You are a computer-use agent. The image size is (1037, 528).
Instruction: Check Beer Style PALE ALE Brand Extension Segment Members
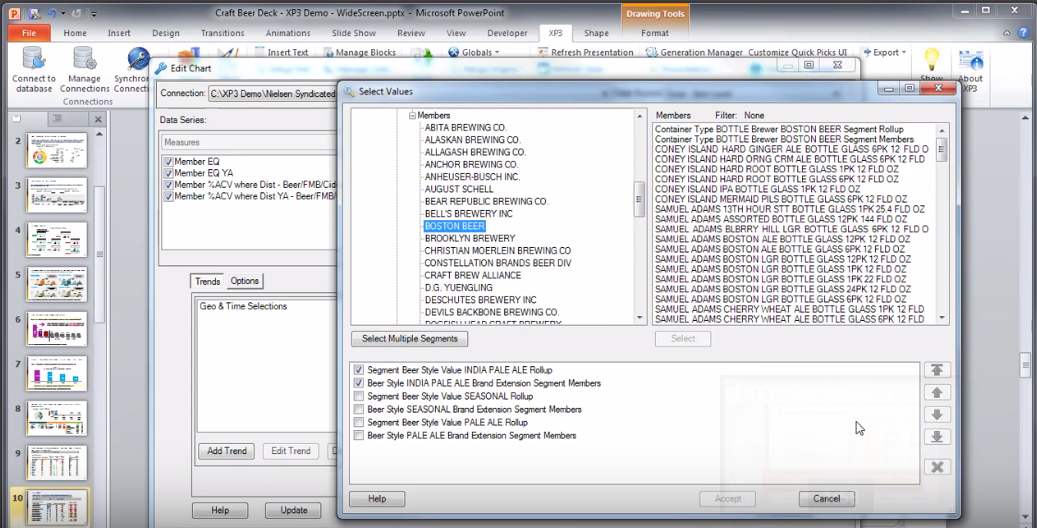coord(358,435)
